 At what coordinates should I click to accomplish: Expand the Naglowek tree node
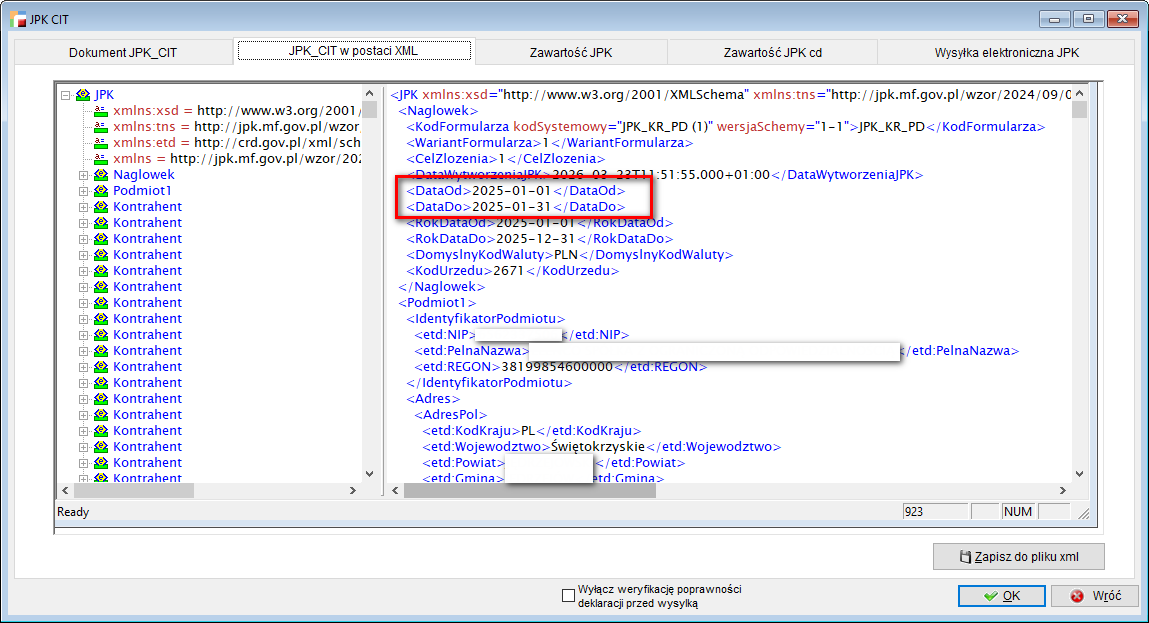[x=83, y=175]
